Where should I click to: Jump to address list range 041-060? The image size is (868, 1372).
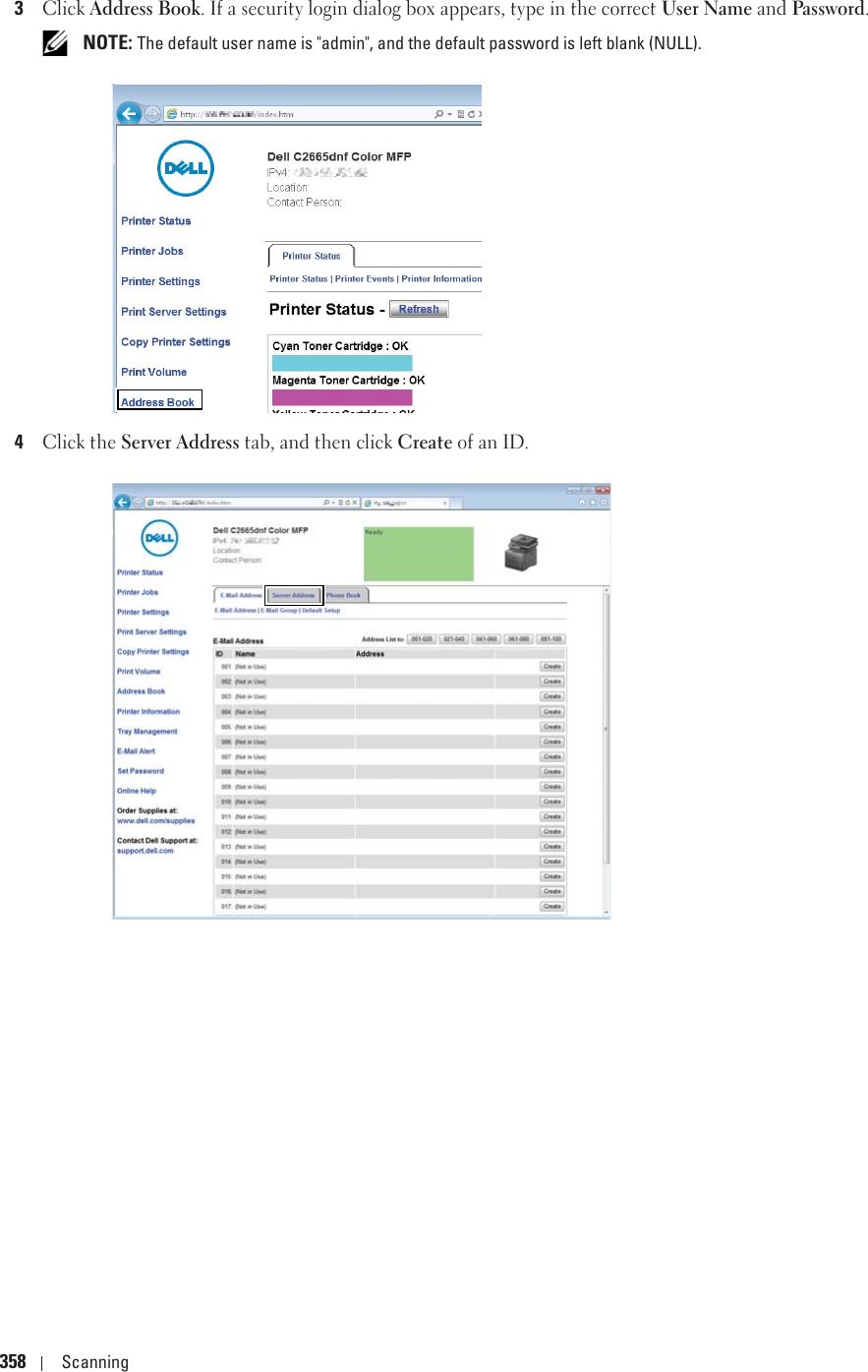pos(487,639)
